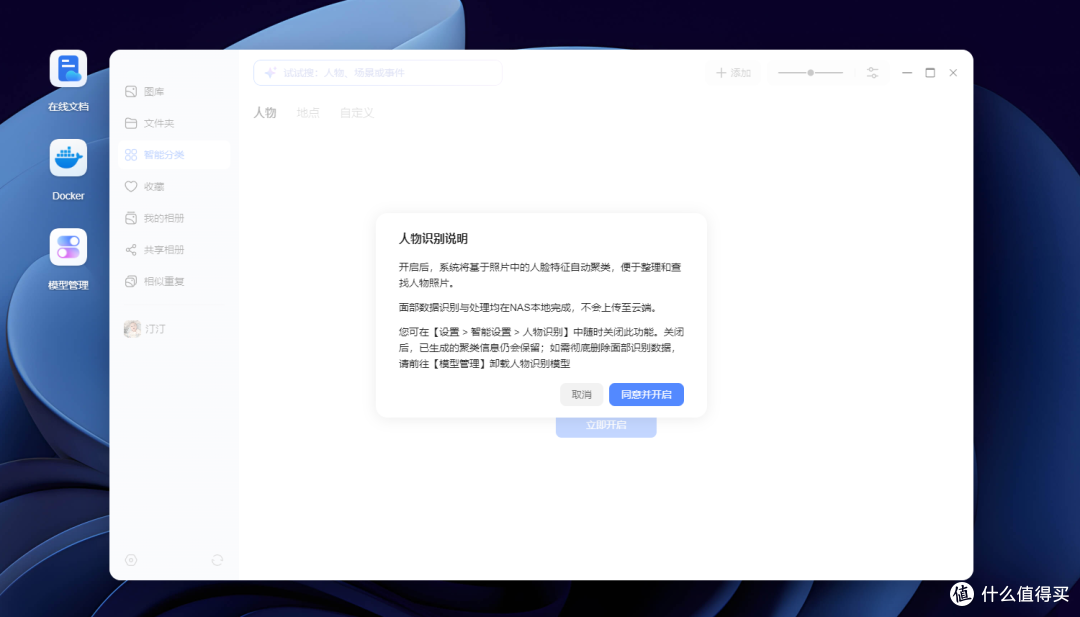Click the sparkle AI search icon
This screenshot has height=617, width=1080.
(x=271, y=73)
